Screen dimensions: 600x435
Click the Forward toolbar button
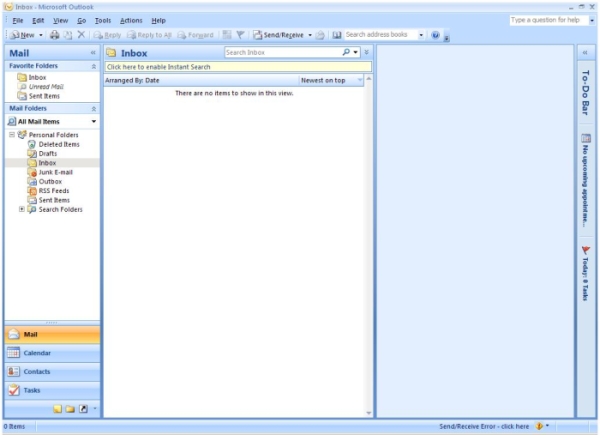(x=195, y=35)
